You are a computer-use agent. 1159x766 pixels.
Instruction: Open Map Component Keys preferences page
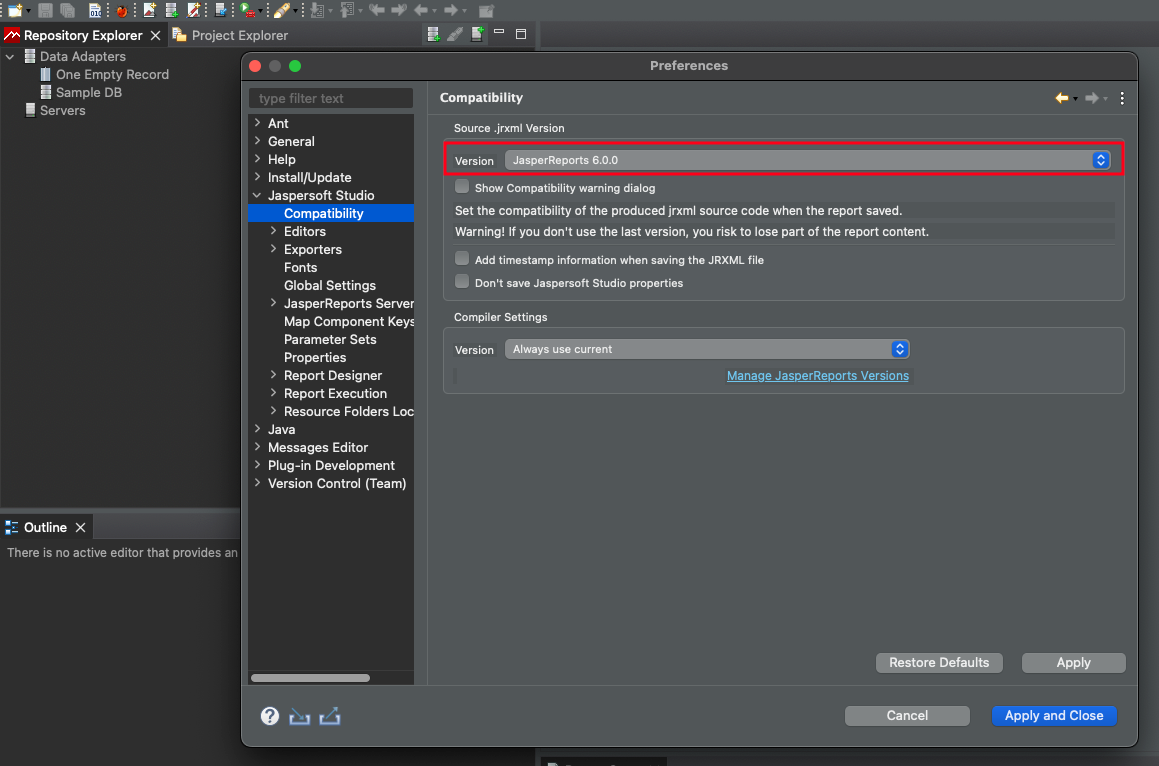click(x=349, y=322)
